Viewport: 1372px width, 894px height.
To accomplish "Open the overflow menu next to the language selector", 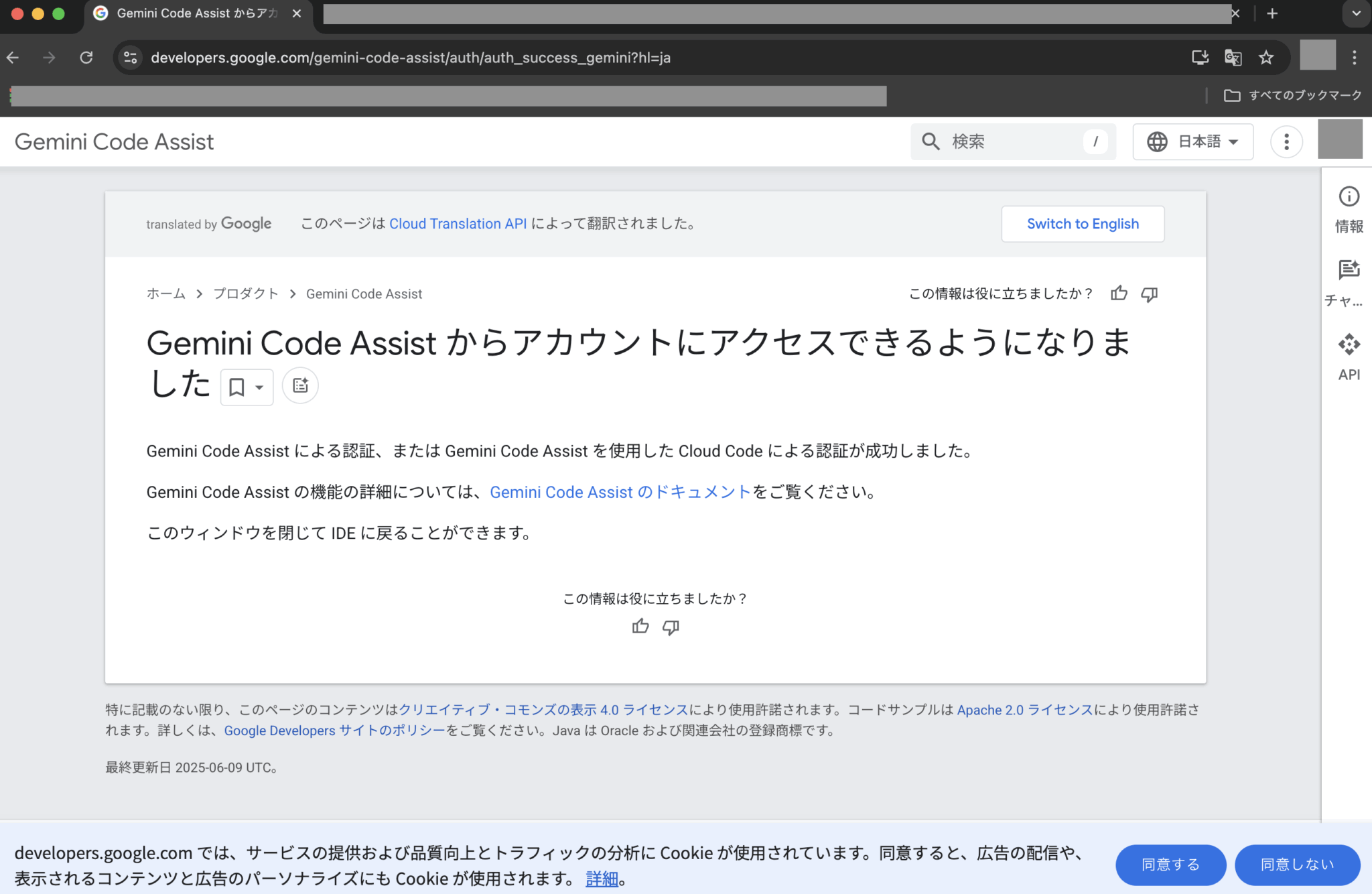I will 1285,141.
